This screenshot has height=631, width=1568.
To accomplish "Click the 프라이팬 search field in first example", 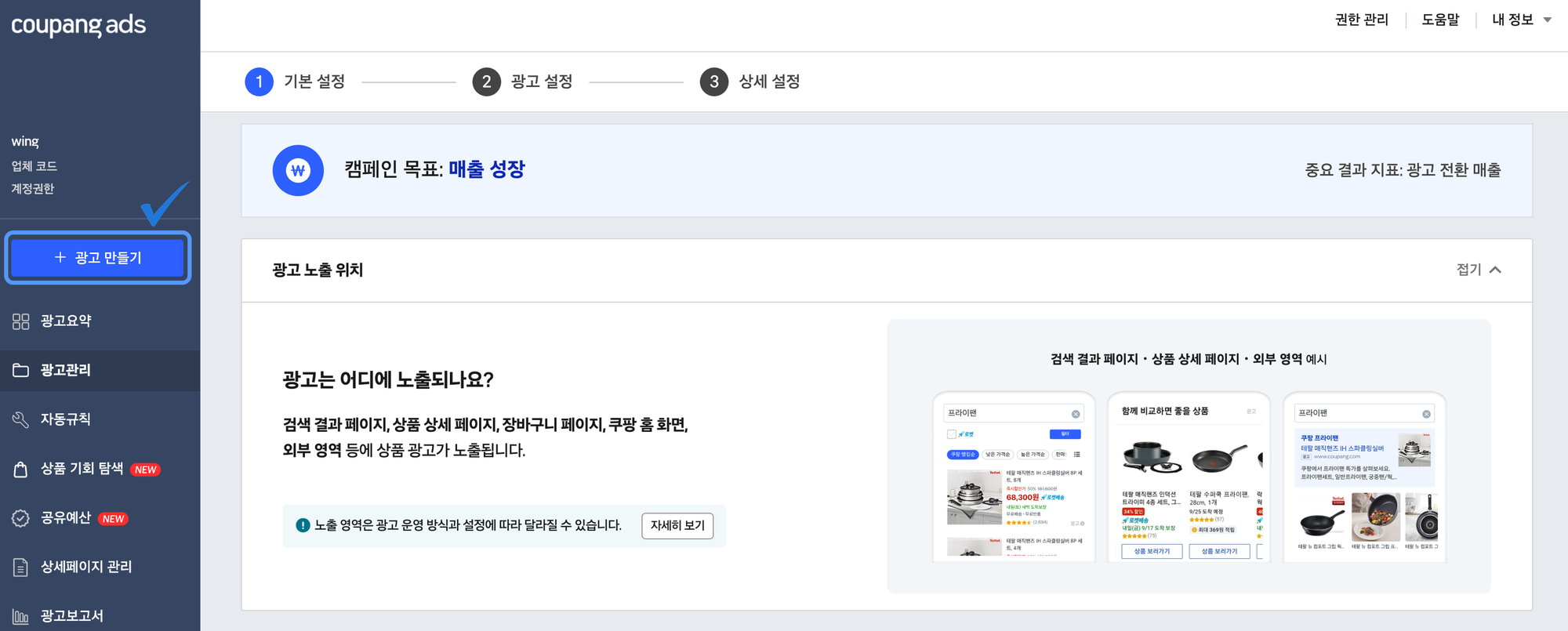I will tap(1014, 413).
